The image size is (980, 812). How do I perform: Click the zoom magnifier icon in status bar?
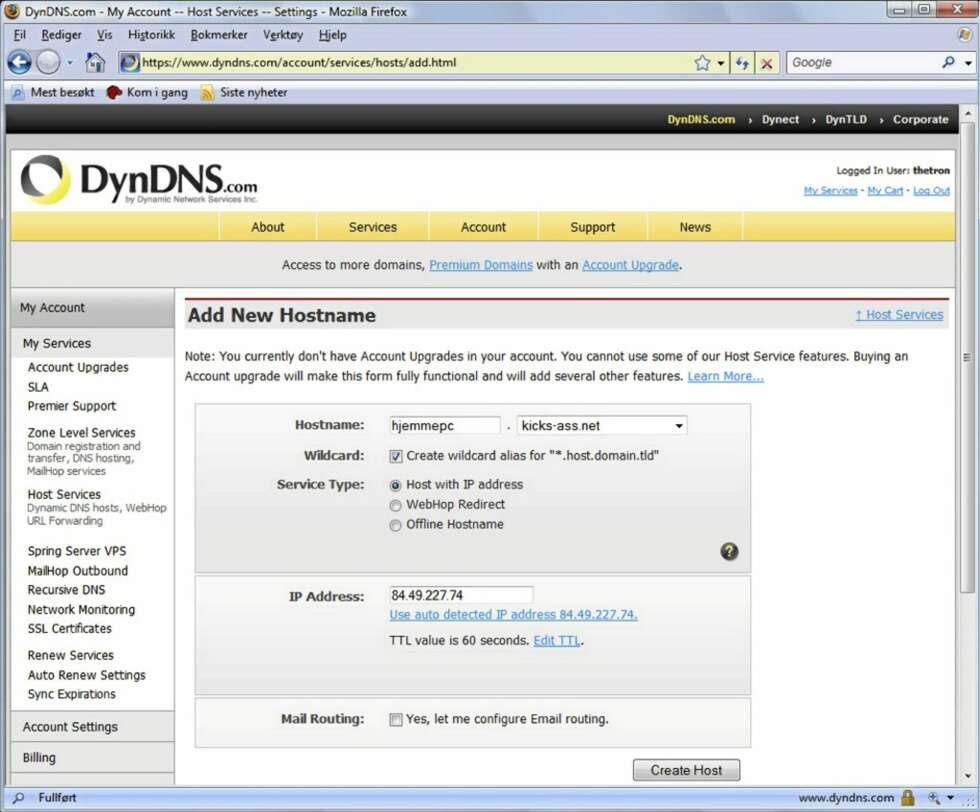click(x=934, y=798)
